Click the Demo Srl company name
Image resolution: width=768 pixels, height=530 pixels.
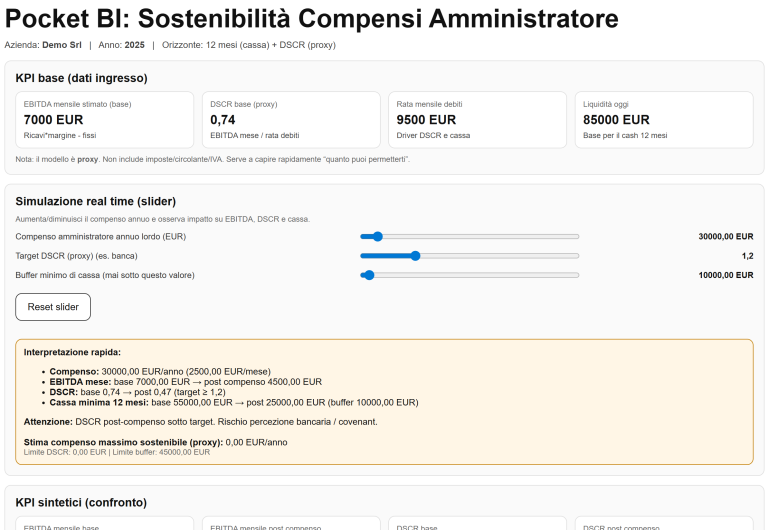pyautogui.click(x=62, y=45)
